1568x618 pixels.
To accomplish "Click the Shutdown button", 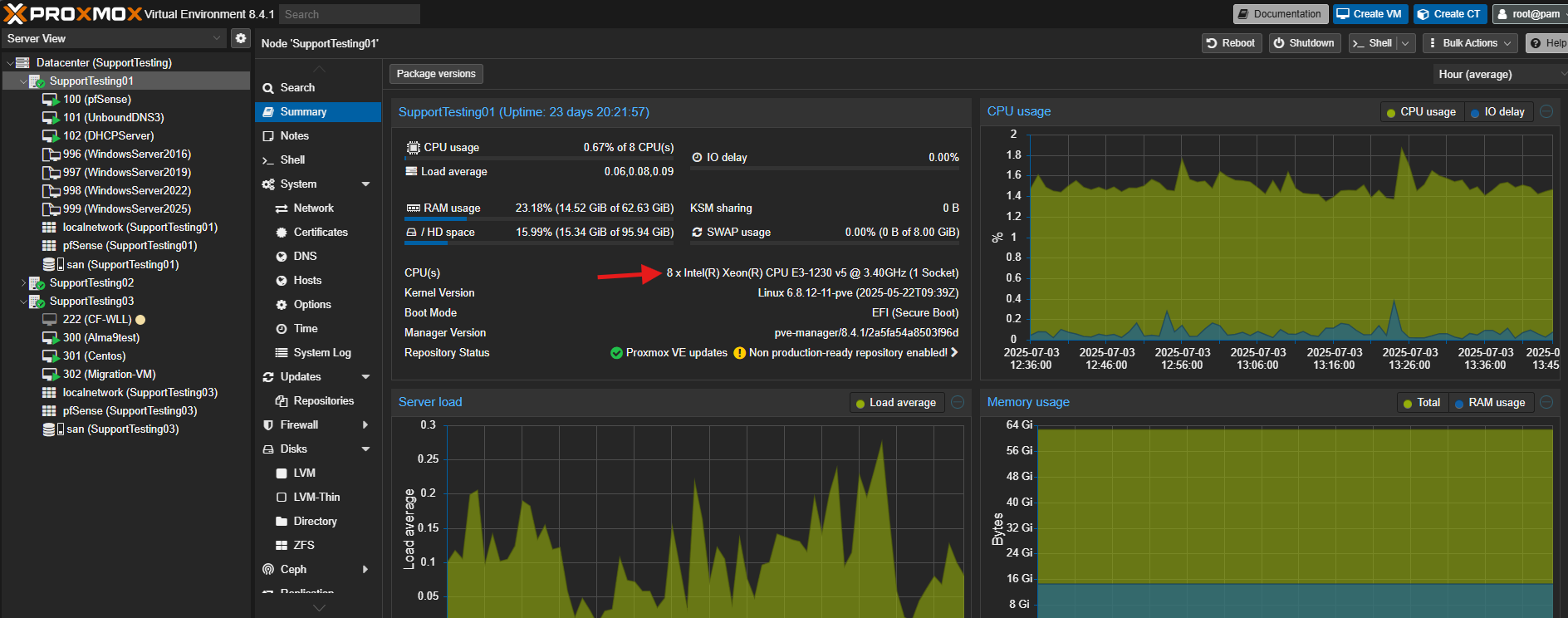I will 1304,43.
